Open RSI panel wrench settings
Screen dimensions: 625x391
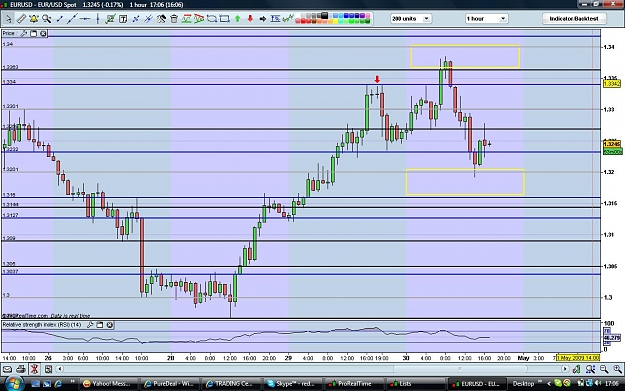point(90,325)
